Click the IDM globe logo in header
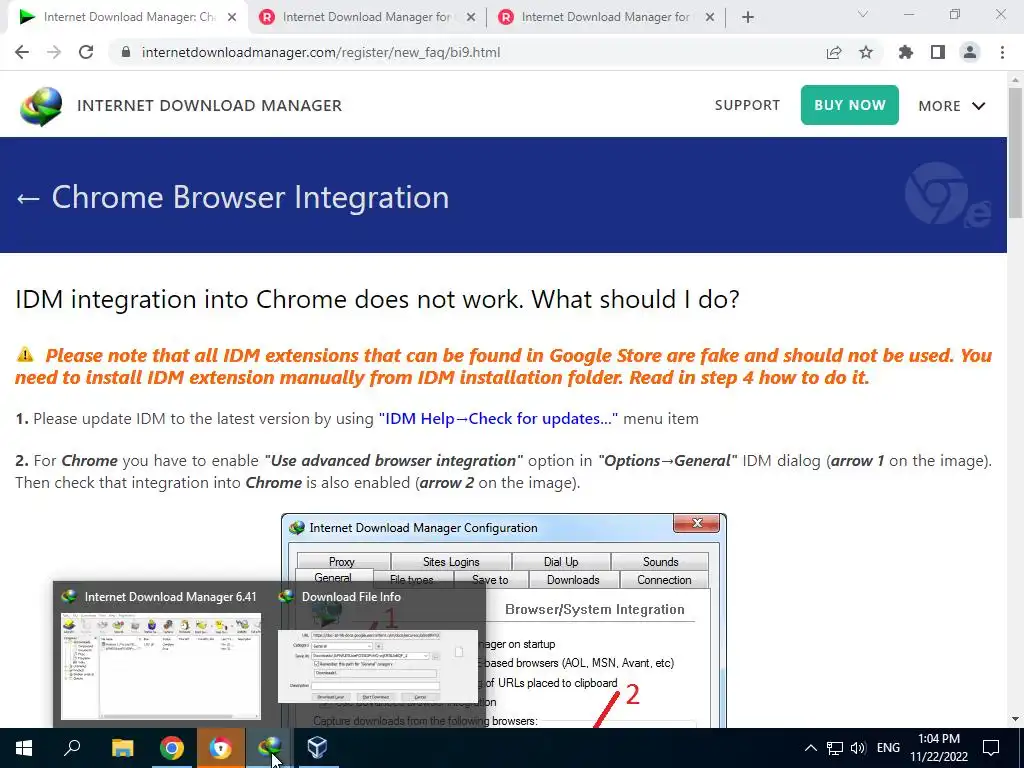Screen dimensions: 1024x768 [41, 106]
